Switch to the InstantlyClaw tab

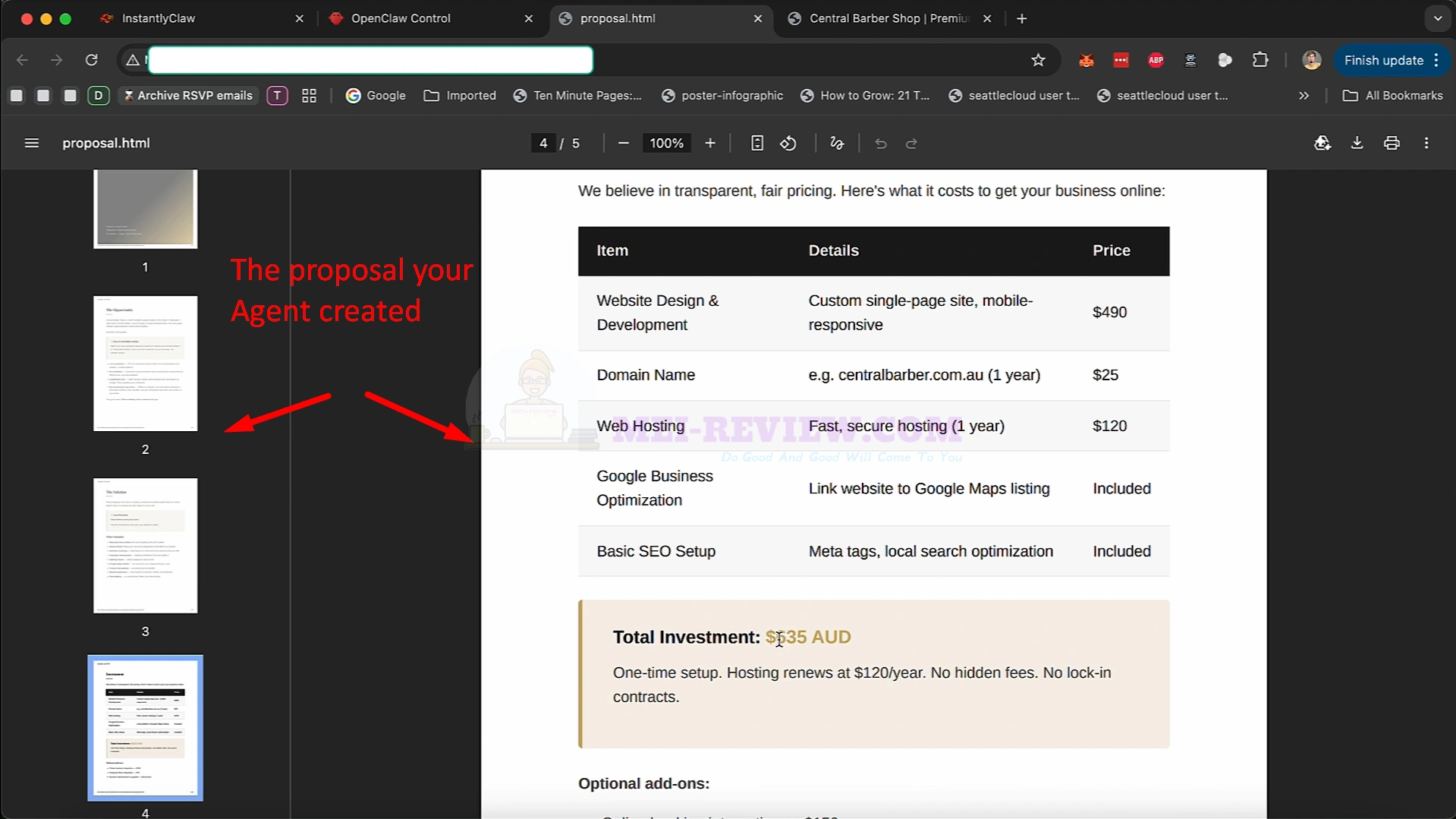tap(201, 18)
